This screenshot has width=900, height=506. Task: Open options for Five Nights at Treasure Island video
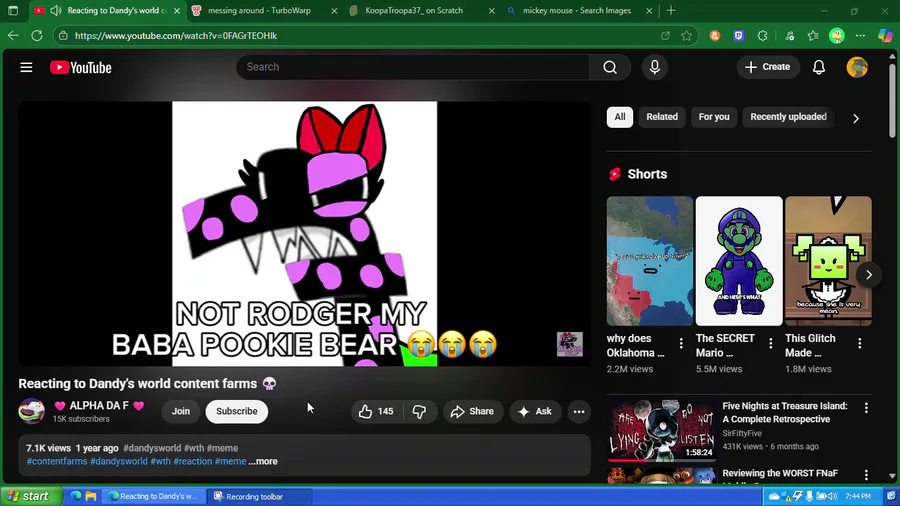point(866,407)
